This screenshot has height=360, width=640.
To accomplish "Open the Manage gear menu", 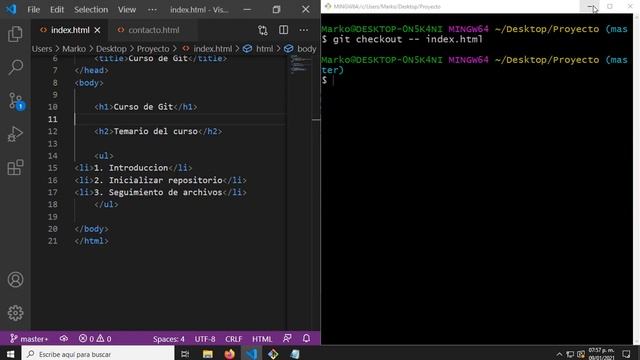I will 16,313.
